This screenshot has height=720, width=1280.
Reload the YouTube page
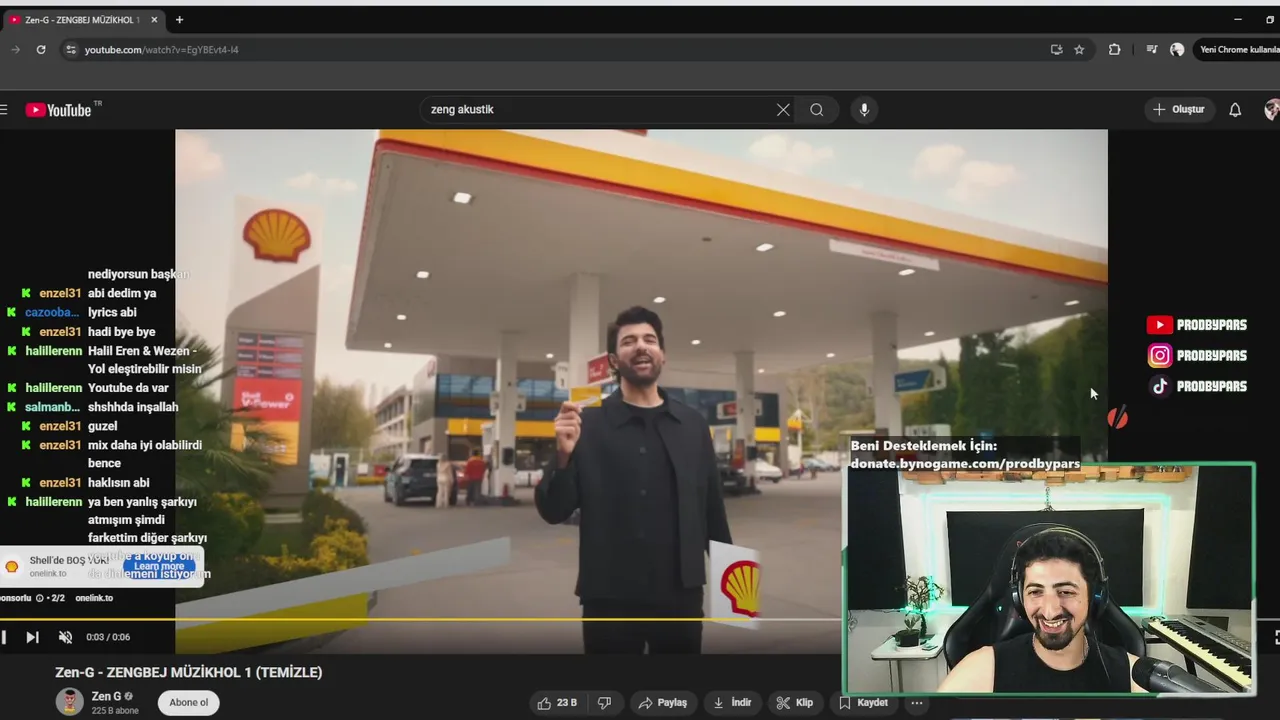[41, 49]
